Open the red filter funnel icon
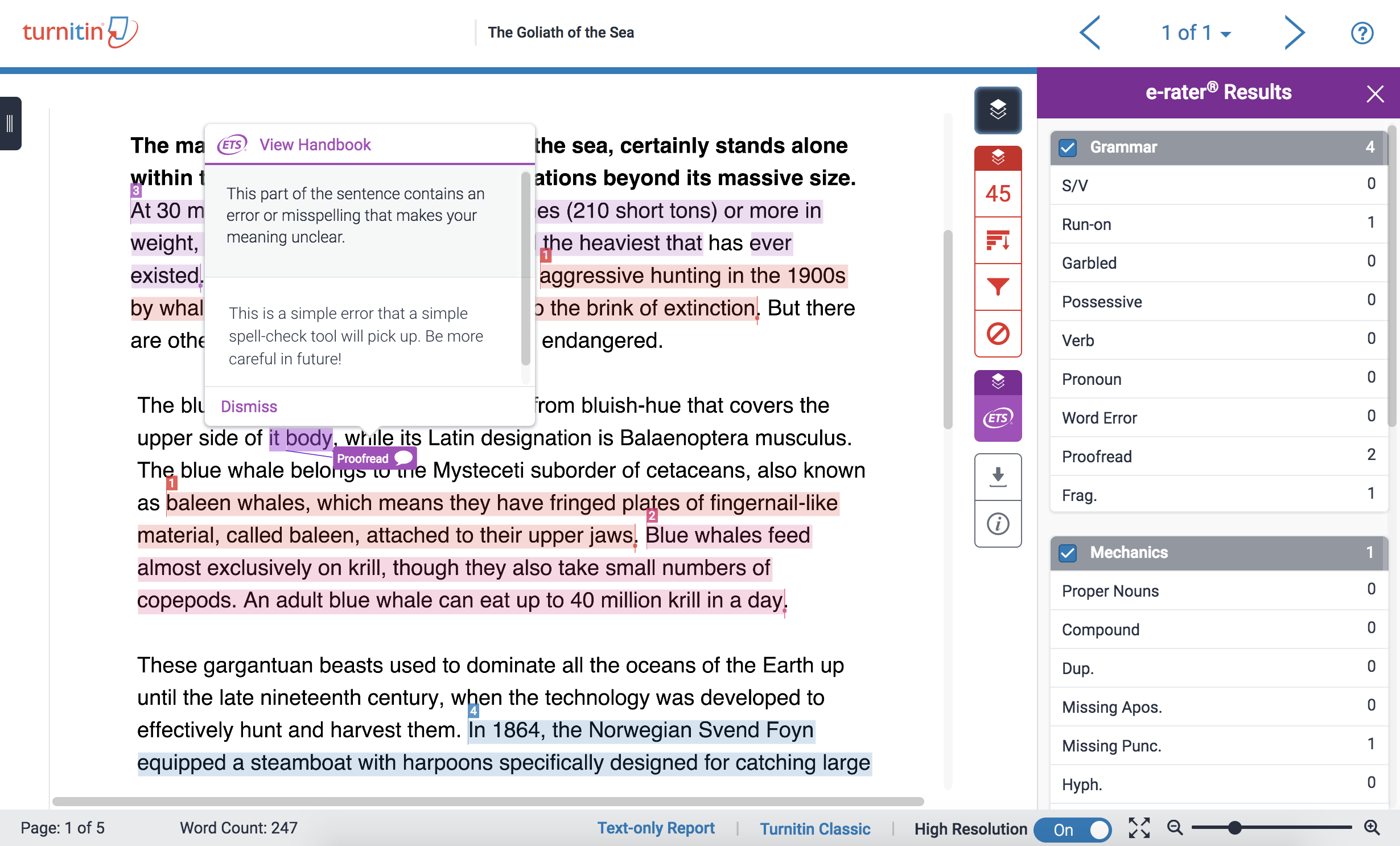 (998, 287)
